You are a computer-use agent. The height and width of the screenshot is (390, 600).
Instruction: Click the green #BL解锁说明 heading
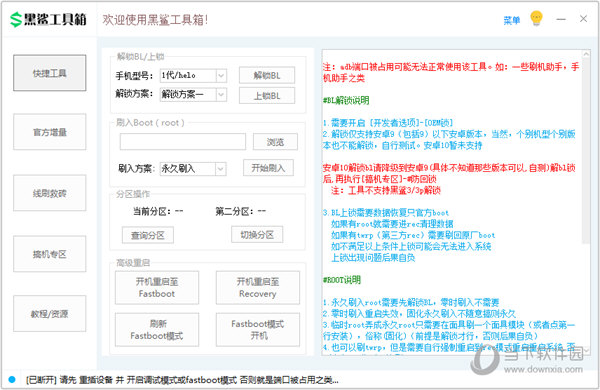(x=346, y=100)
